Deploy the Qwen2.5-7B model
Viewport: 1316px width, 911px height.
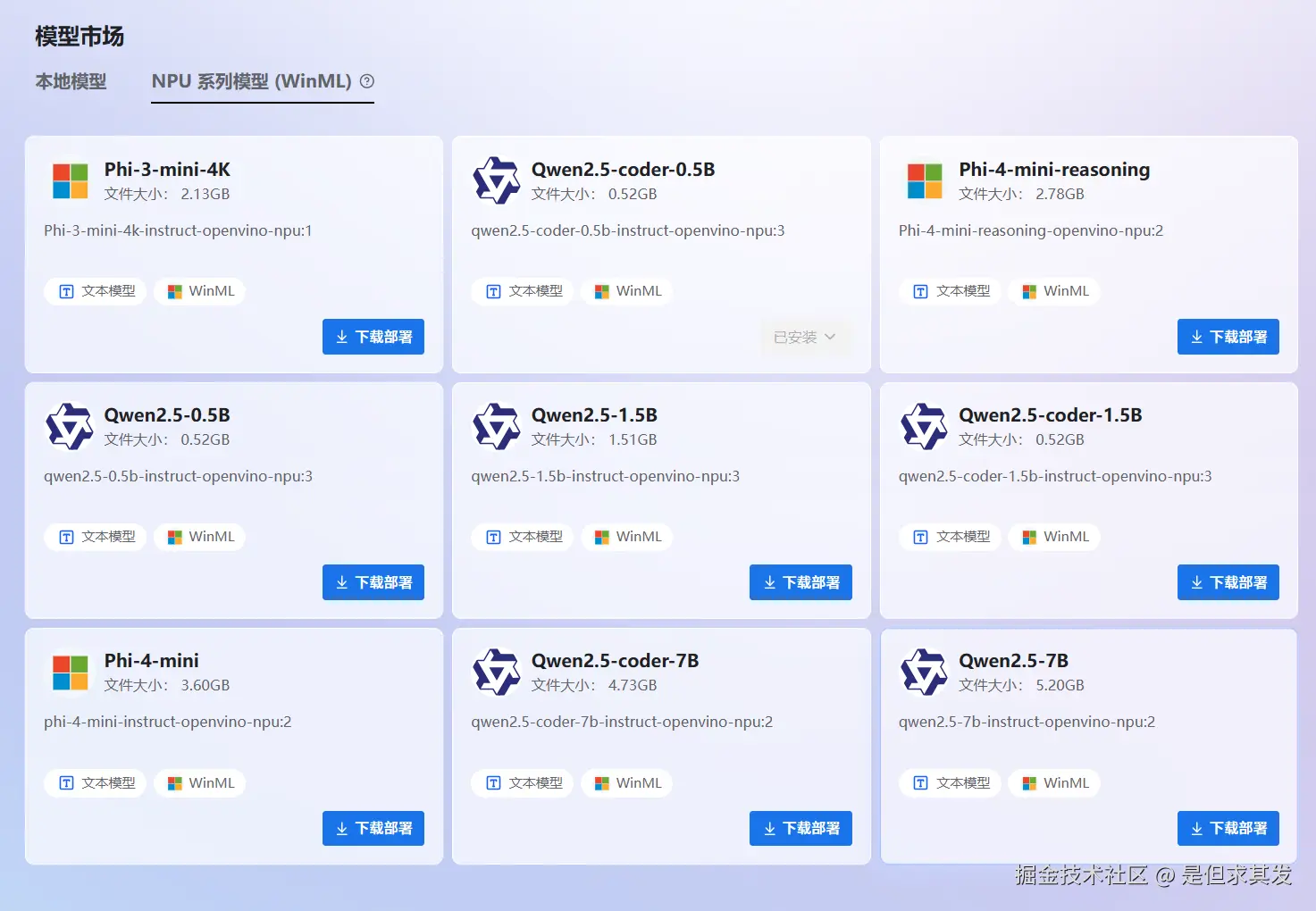(1228, 828)
